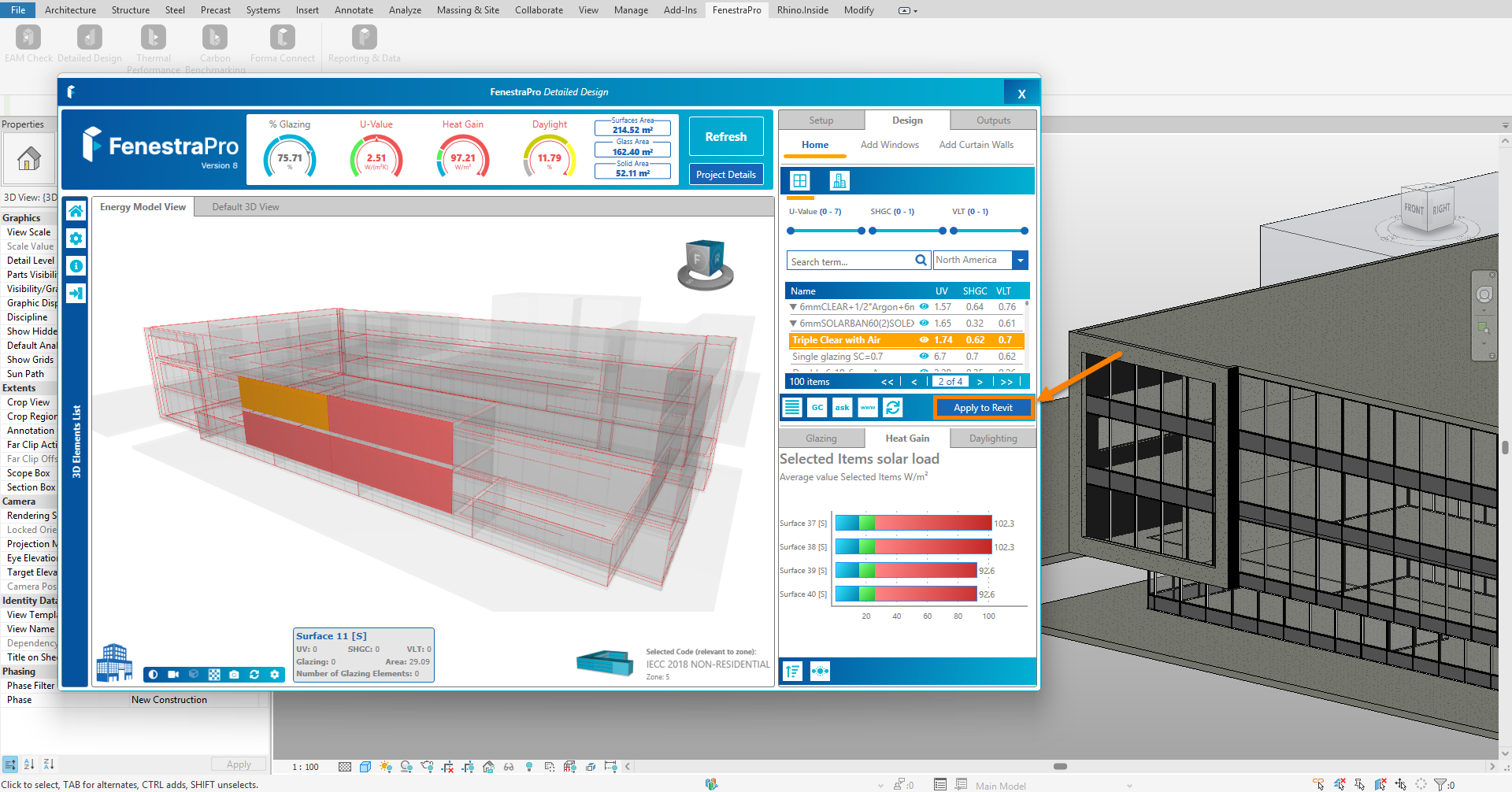Switch to the Outputs tab
This screenshot has height=792, width=1512.
point(993,120)
